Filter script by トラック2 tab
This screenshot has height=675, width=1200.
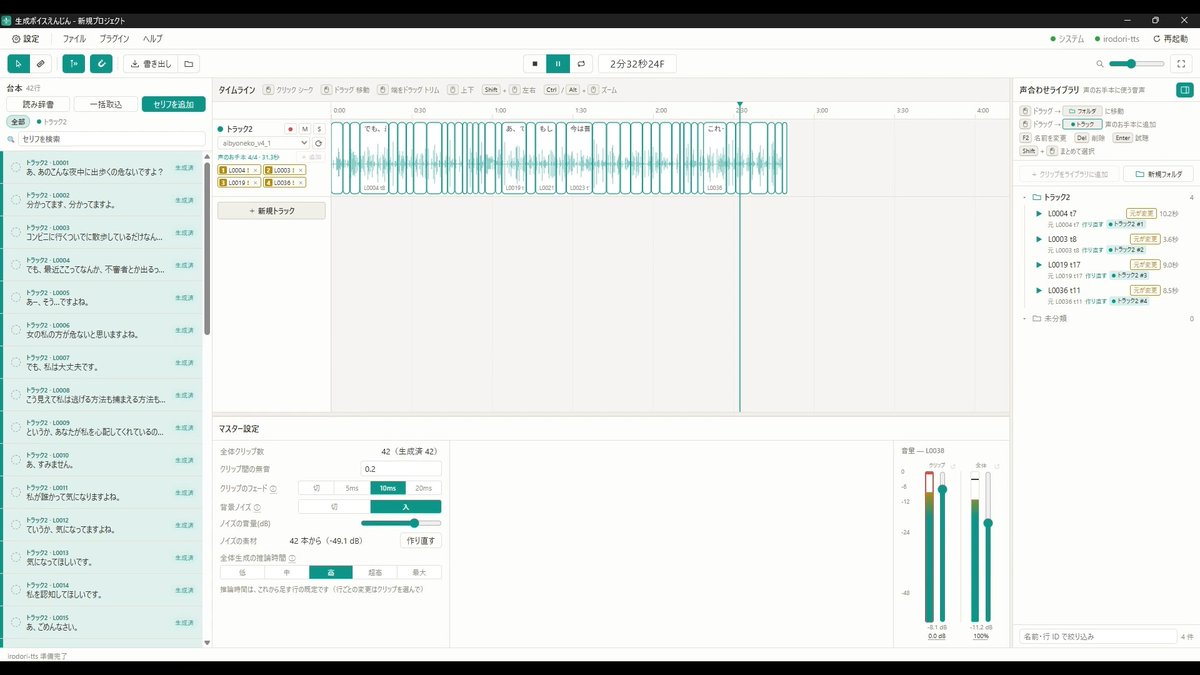[51, 121]
